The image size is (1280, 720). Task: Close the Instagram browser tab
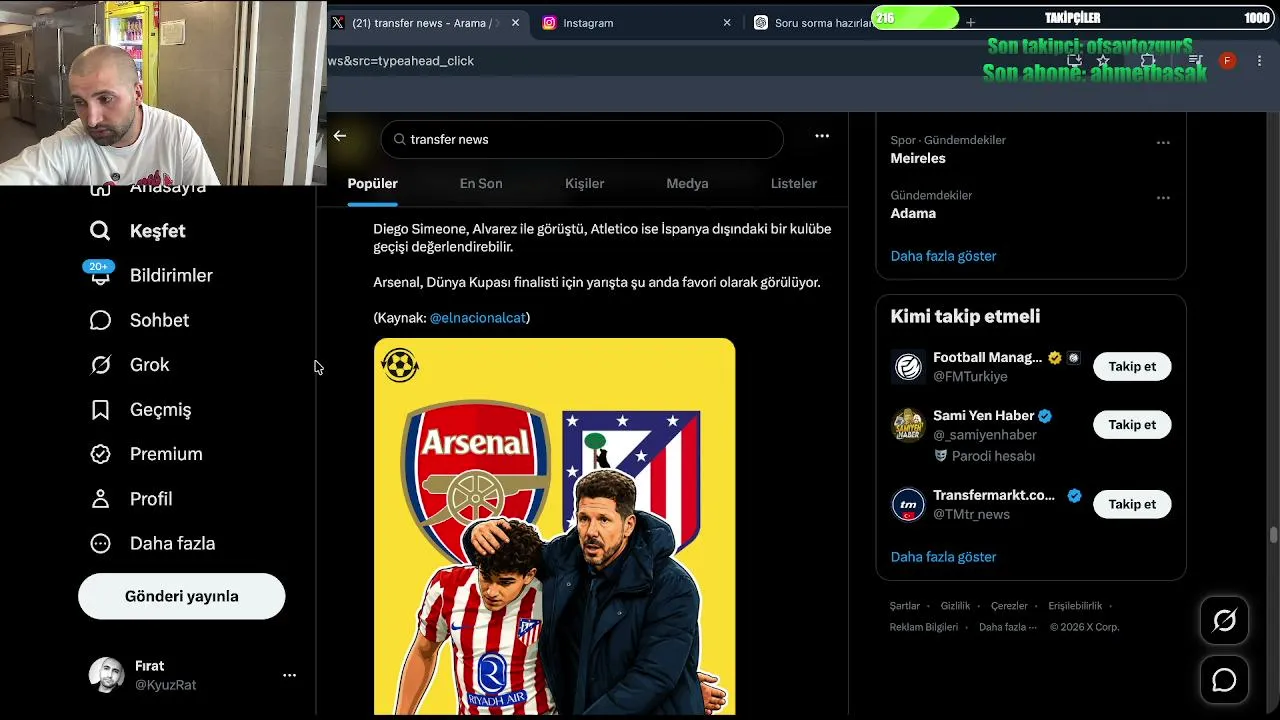coord(727,23)
